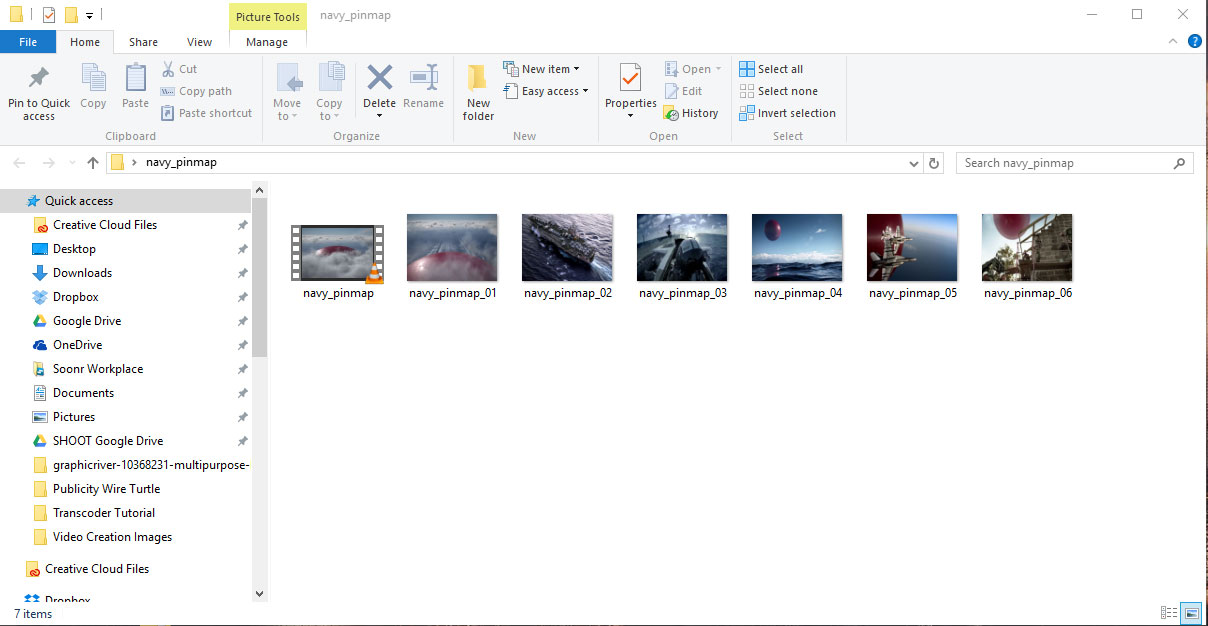Click the Refresh button
The width and height of the screenshot is (1208, 626).
pyautogui.click(x=934, y=163)
